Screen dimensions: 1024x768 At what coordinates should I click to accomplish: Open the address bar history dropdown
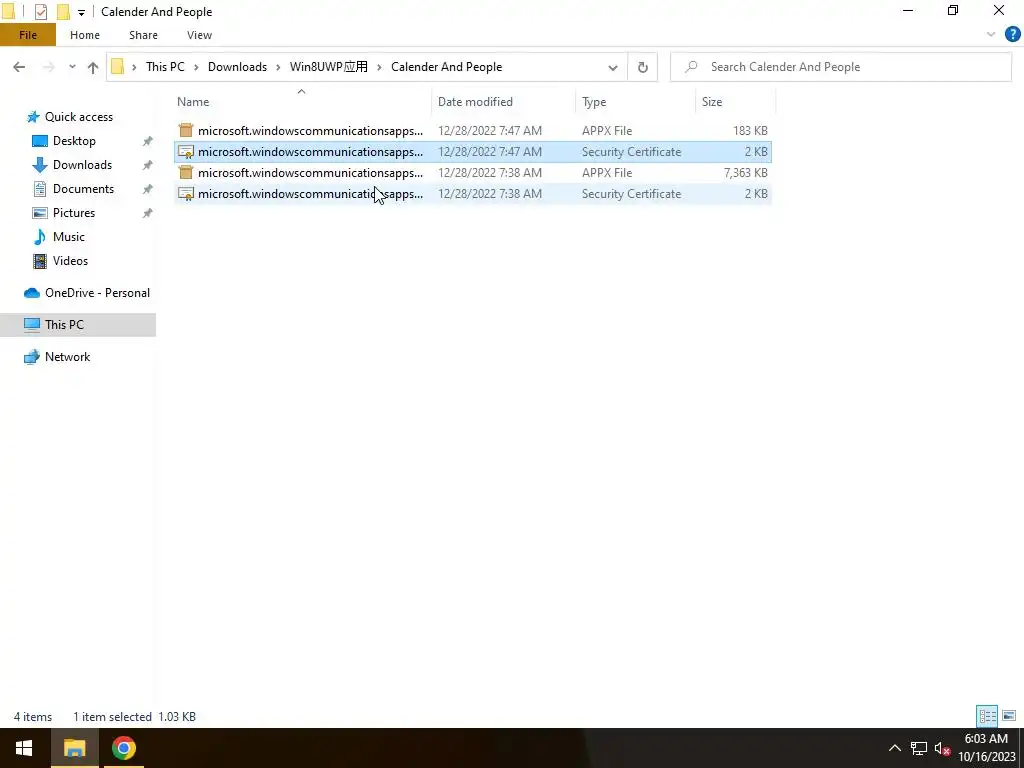[613, 67]
